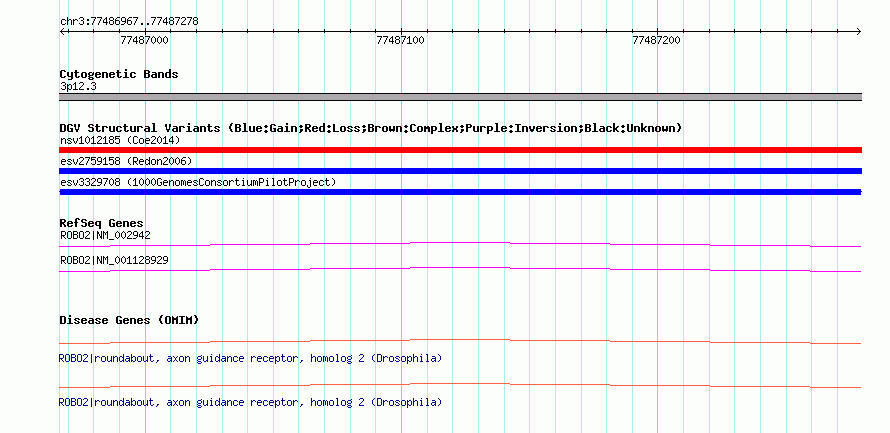Select the Cytogenetic Bands track heading
This screenshot has width=890, height=433.
(119, 74)
